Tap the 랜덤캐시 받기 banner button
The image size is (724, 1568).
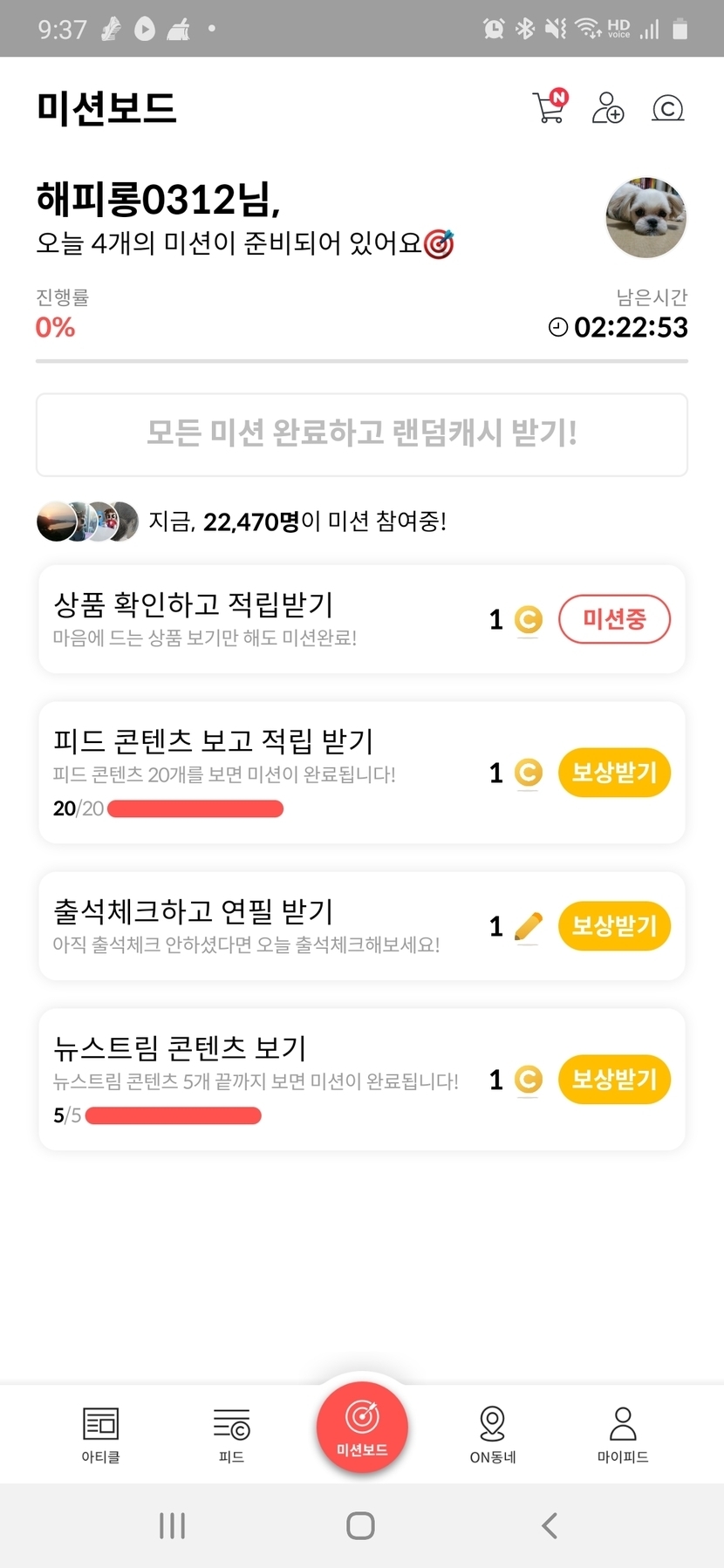[x=362, y=434]
